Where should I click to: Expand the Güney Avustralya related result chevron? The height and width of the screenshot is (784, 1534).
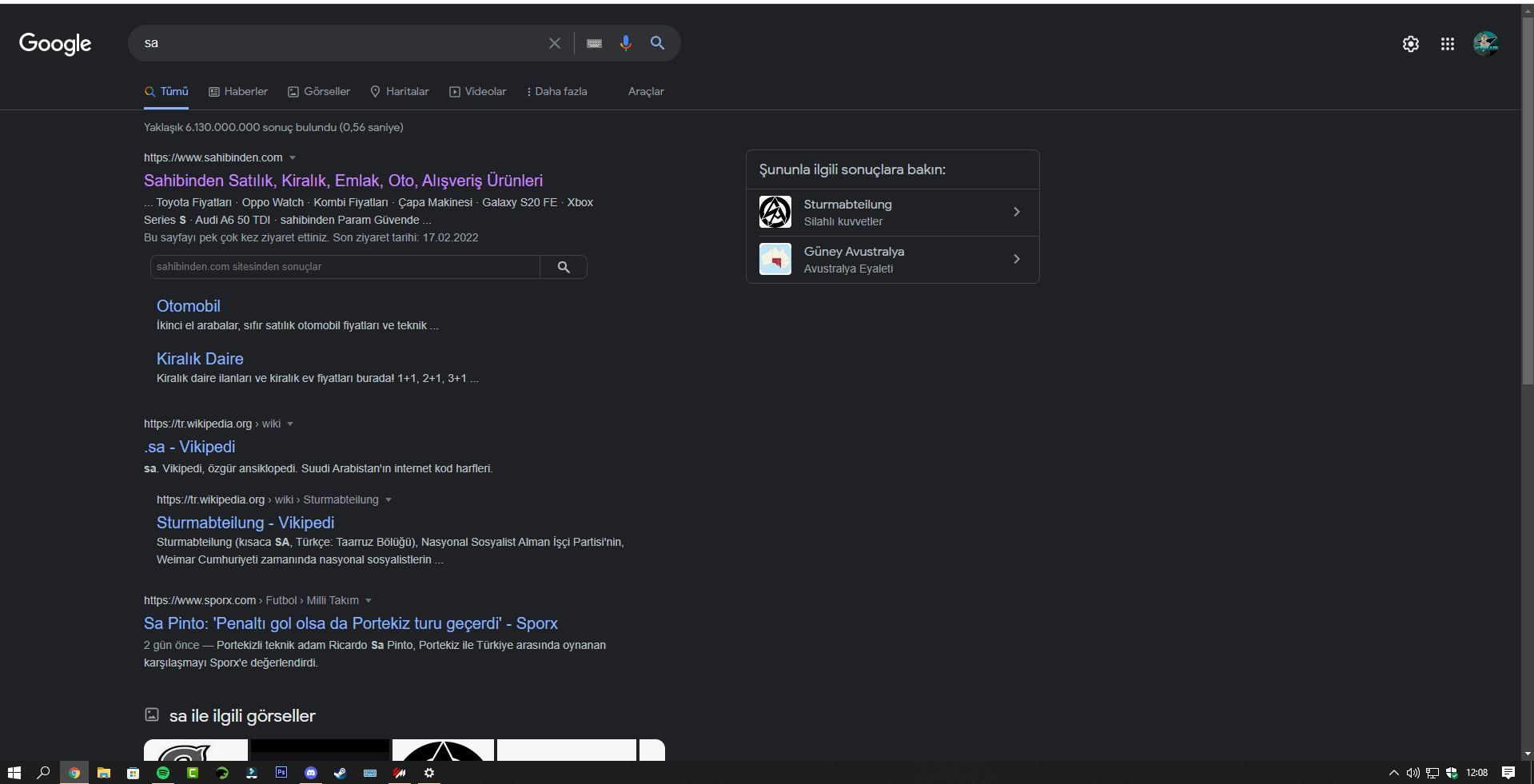point(1017,259)
